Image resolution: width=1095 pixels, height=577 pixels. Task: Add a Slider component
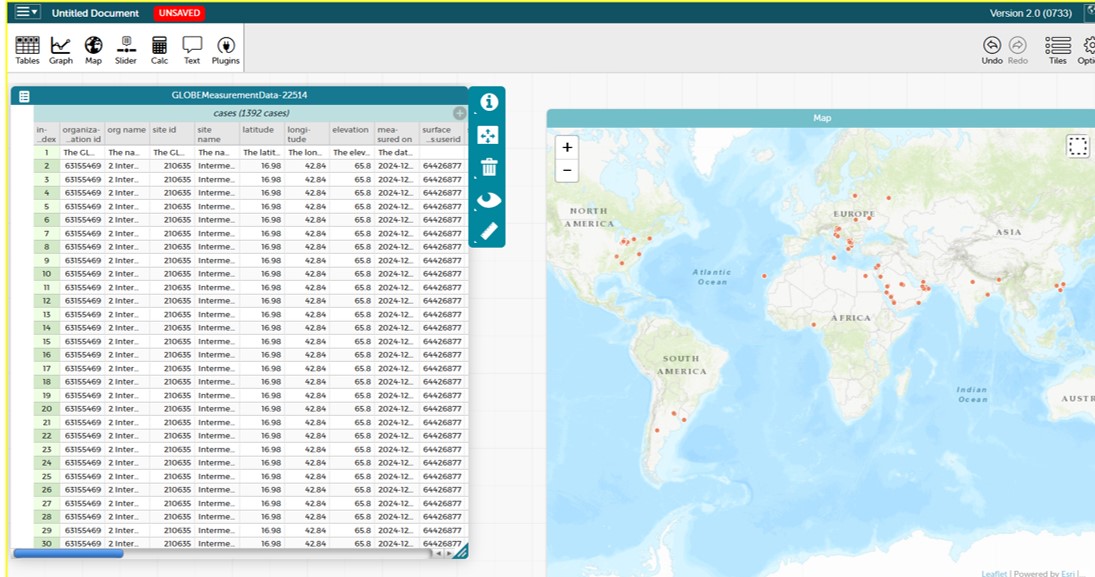click(x=125, y=50)
